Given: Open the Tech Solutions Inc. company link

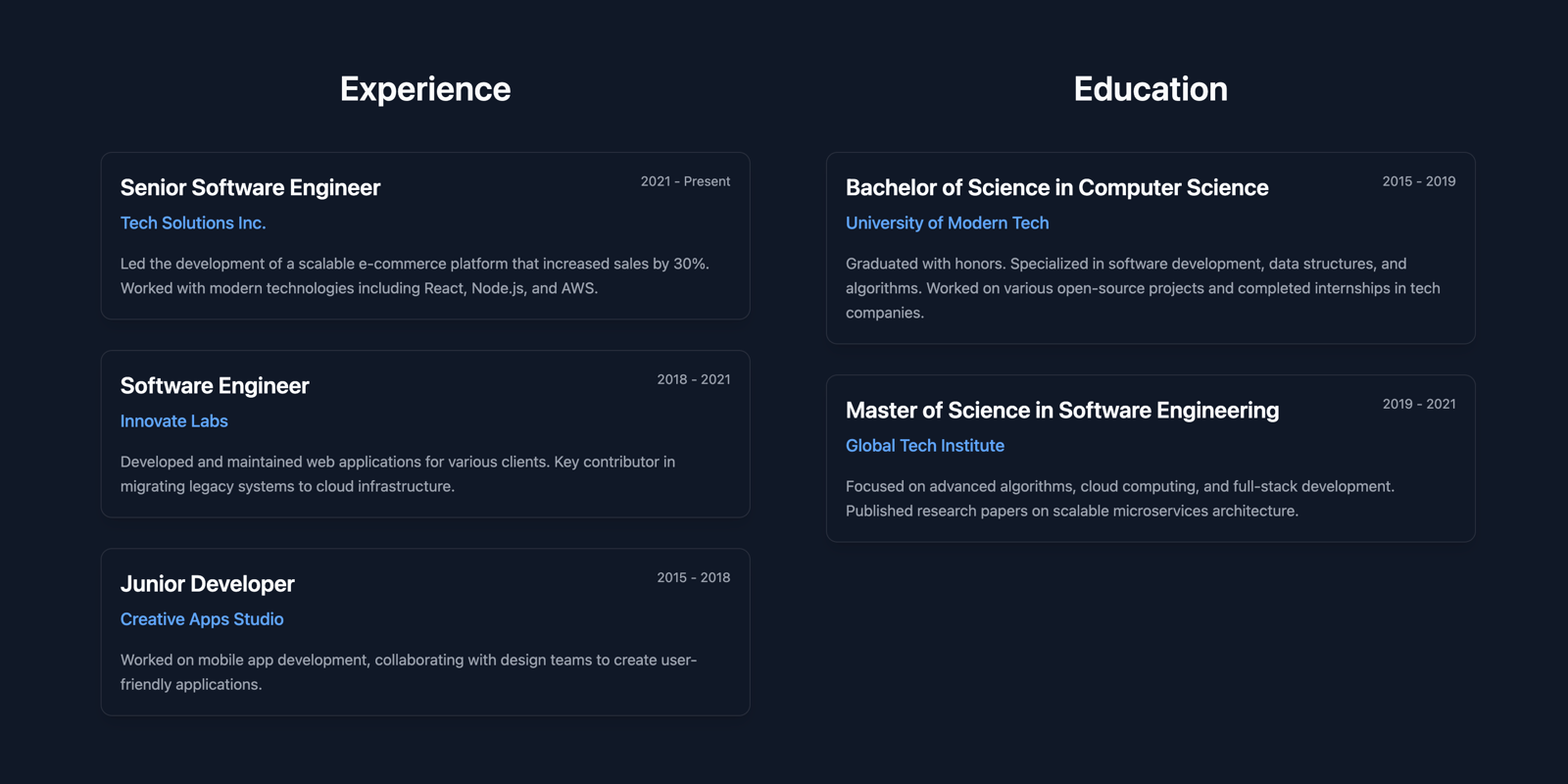Looking at the screenshot, I should (193, 223).
